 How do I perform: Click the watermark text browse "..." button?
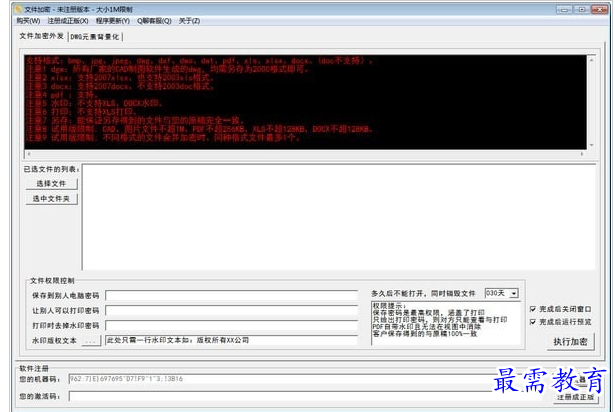91,341
